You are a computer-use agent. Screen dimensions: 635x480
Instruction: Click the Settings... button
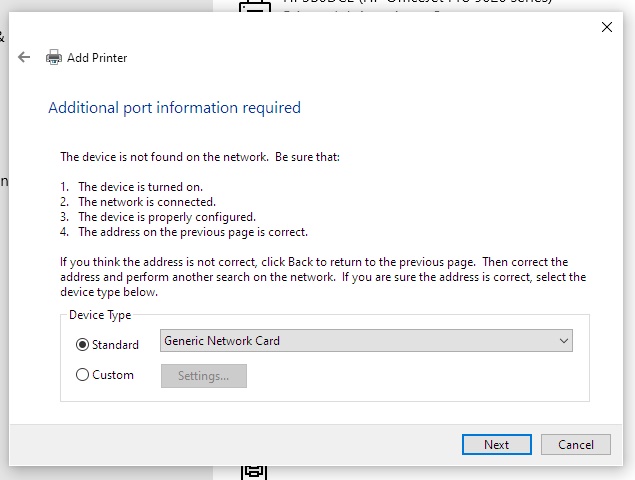[x=203, y=376]
